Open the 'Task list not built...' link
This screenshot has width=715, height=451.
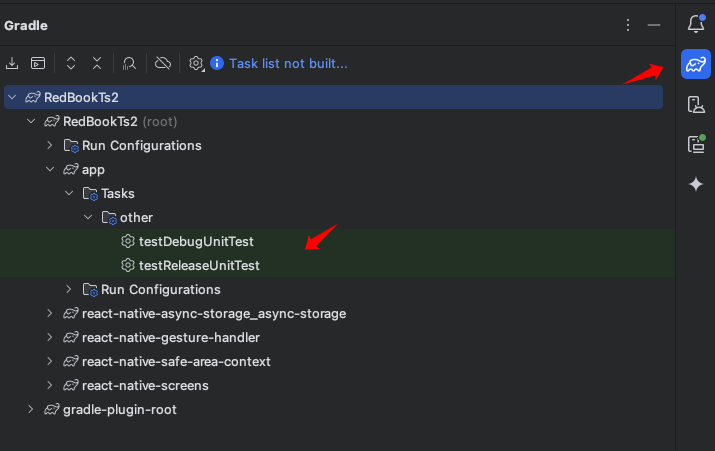[x=288, y=63]
